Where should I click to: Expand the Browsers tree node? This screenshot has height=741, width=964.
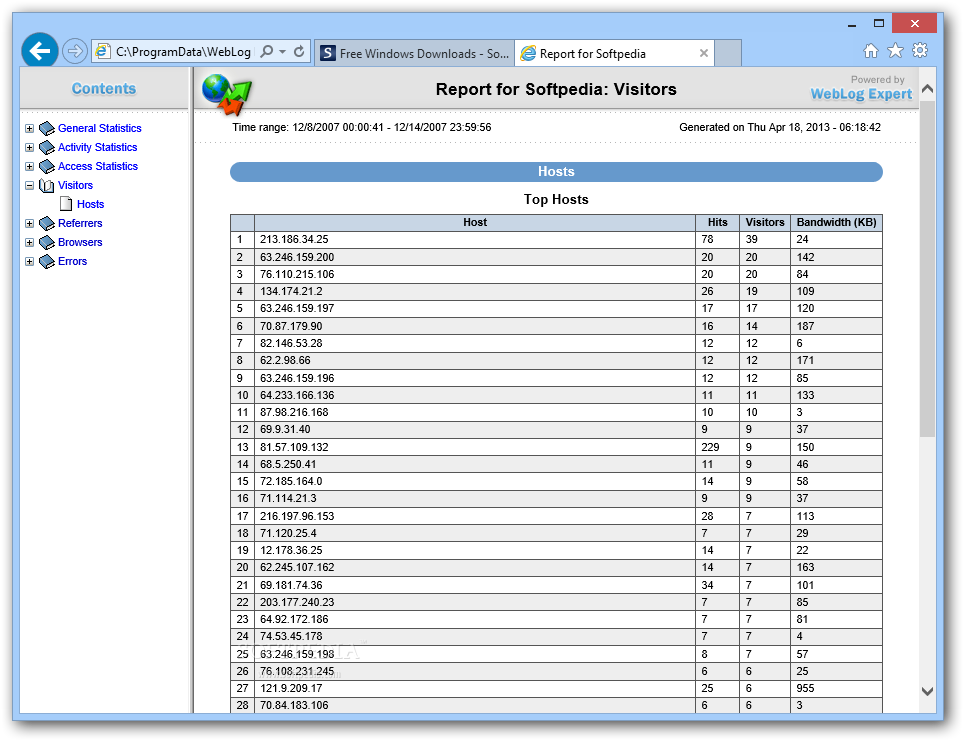click(30, 243)
